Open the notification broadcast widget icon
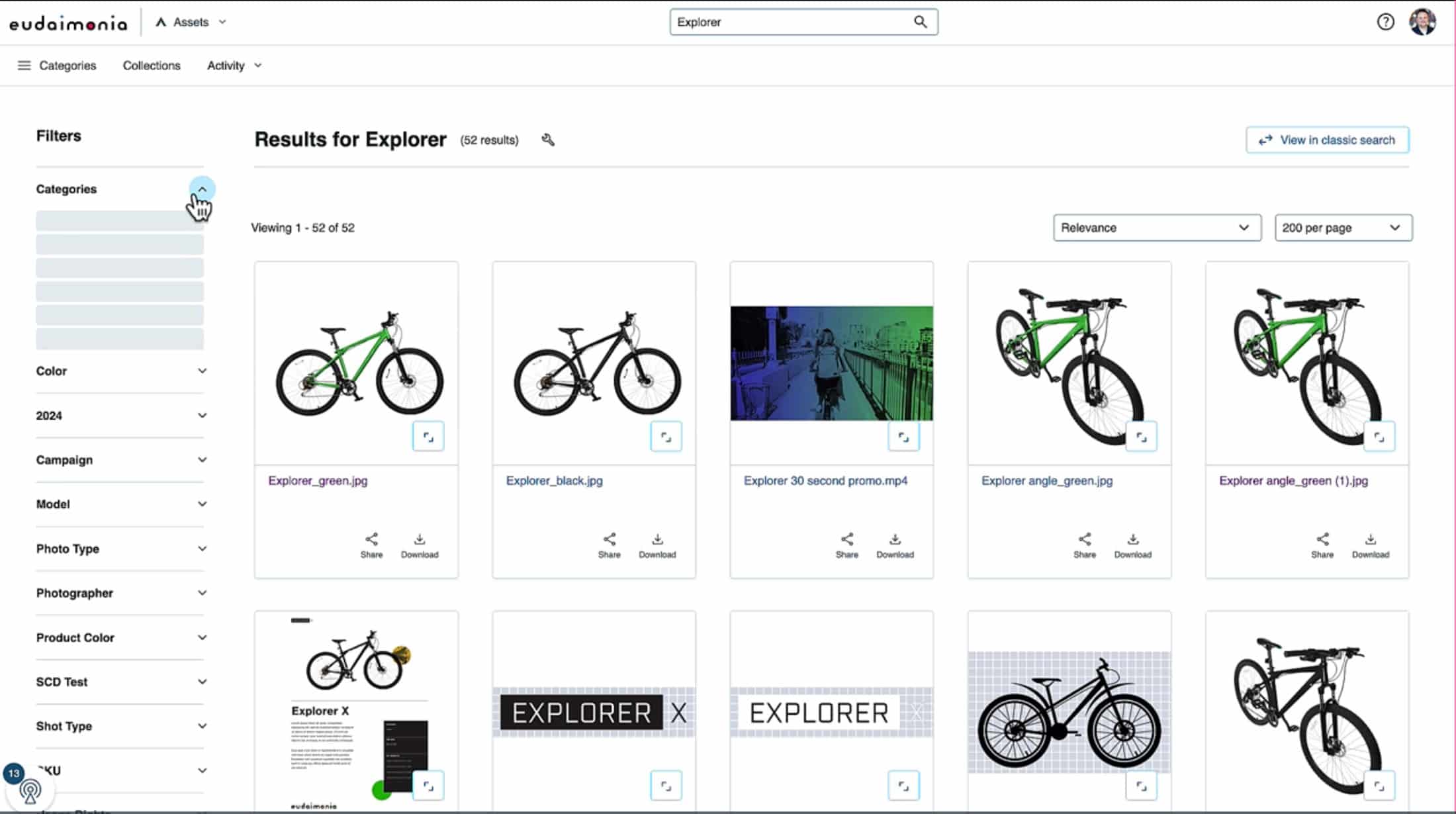The height and width of the screenshot is (814, 1456). tap(29, 790)
